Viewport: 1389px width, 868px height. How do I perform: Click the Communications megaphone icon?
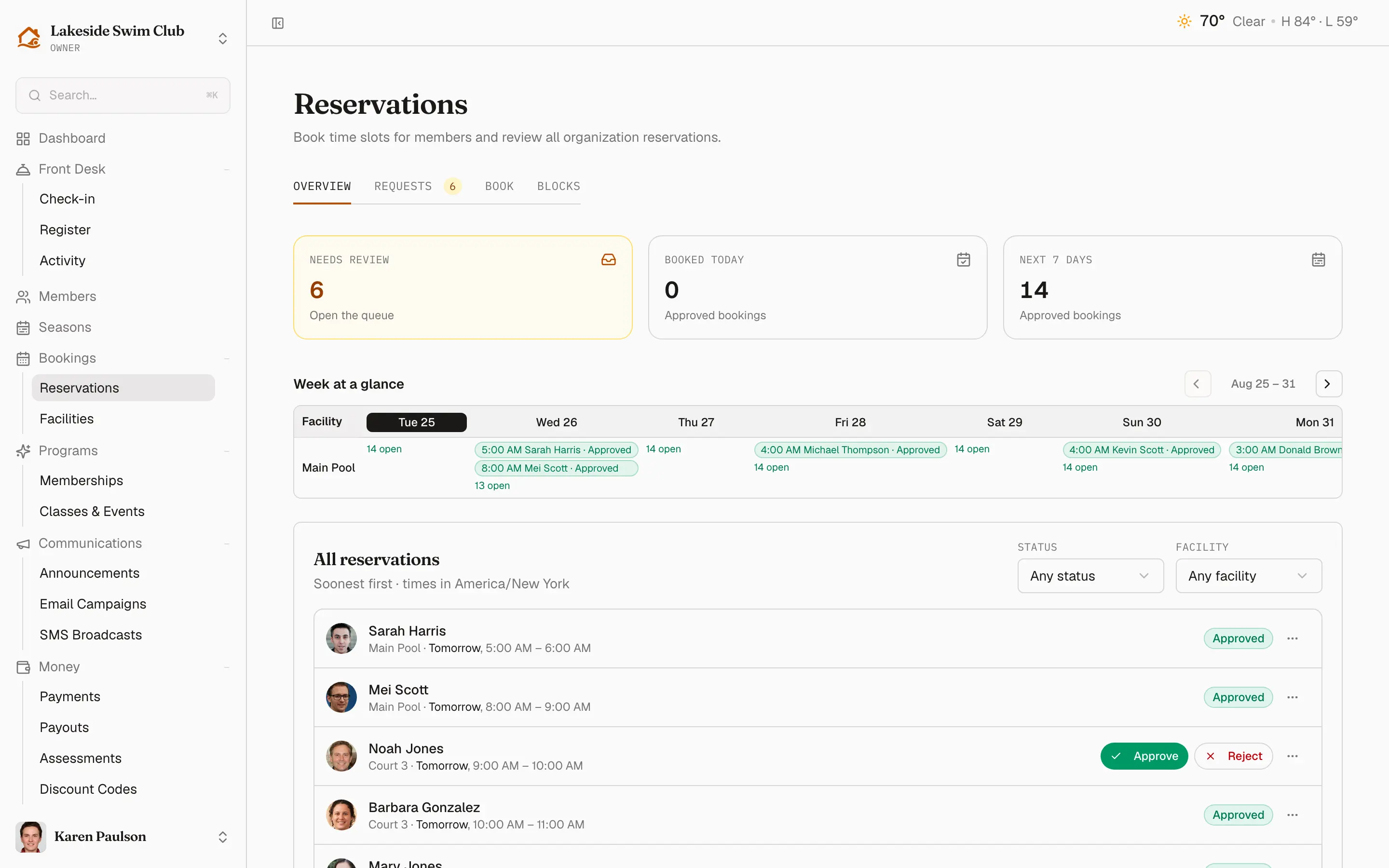click(23, 543)
